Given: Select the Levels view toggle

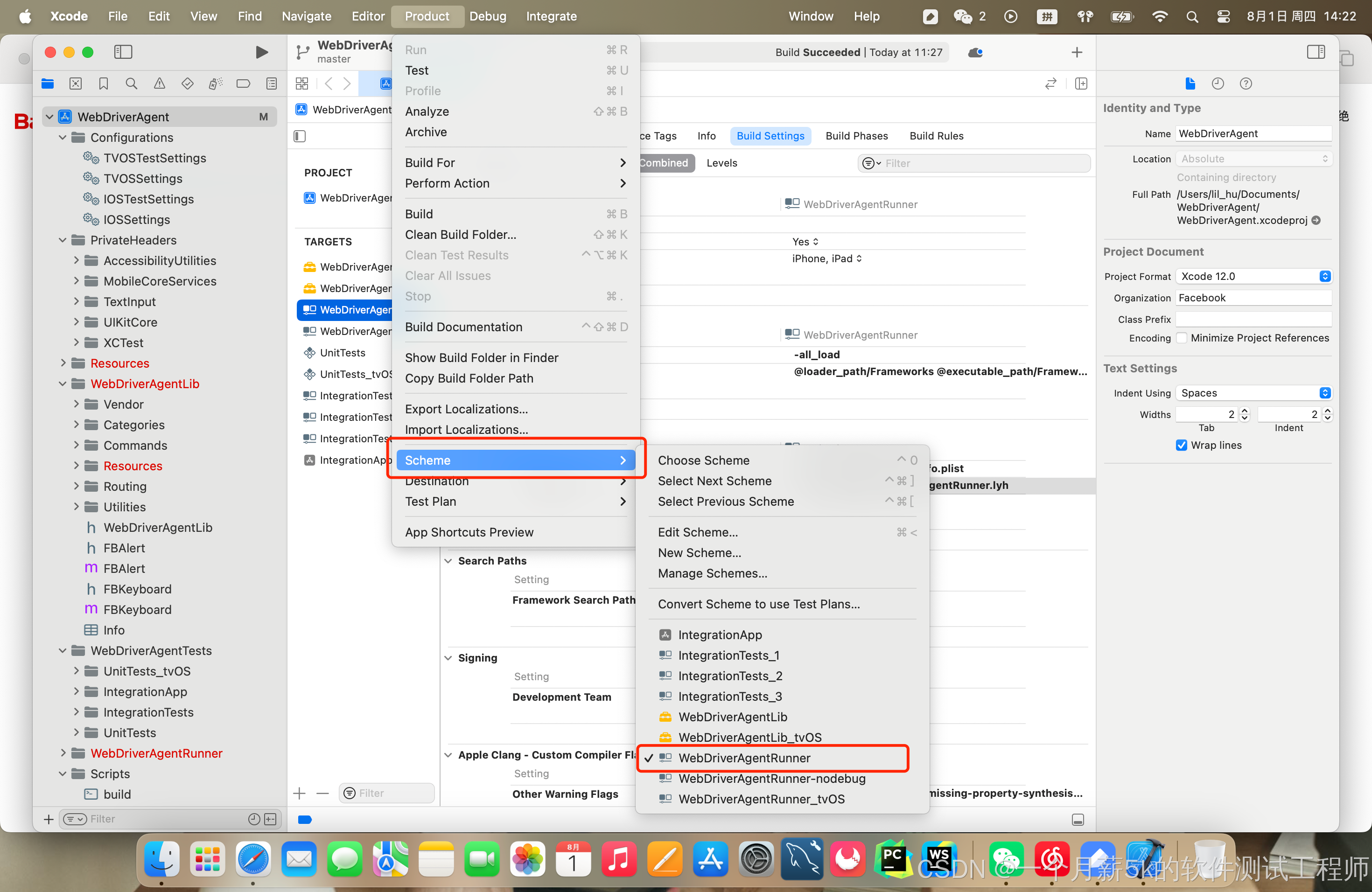Looking at the screenshot, I should pyautogui.click(x=722, y=163).
